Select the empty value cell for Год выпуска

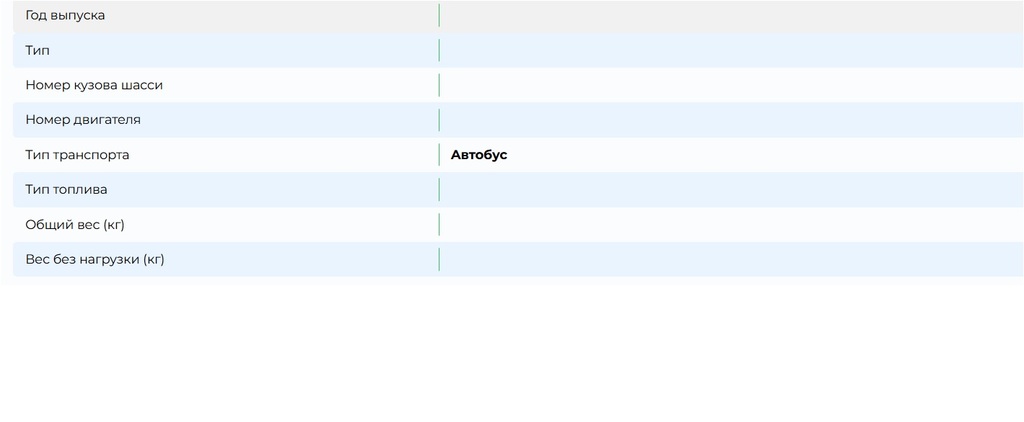730,16
